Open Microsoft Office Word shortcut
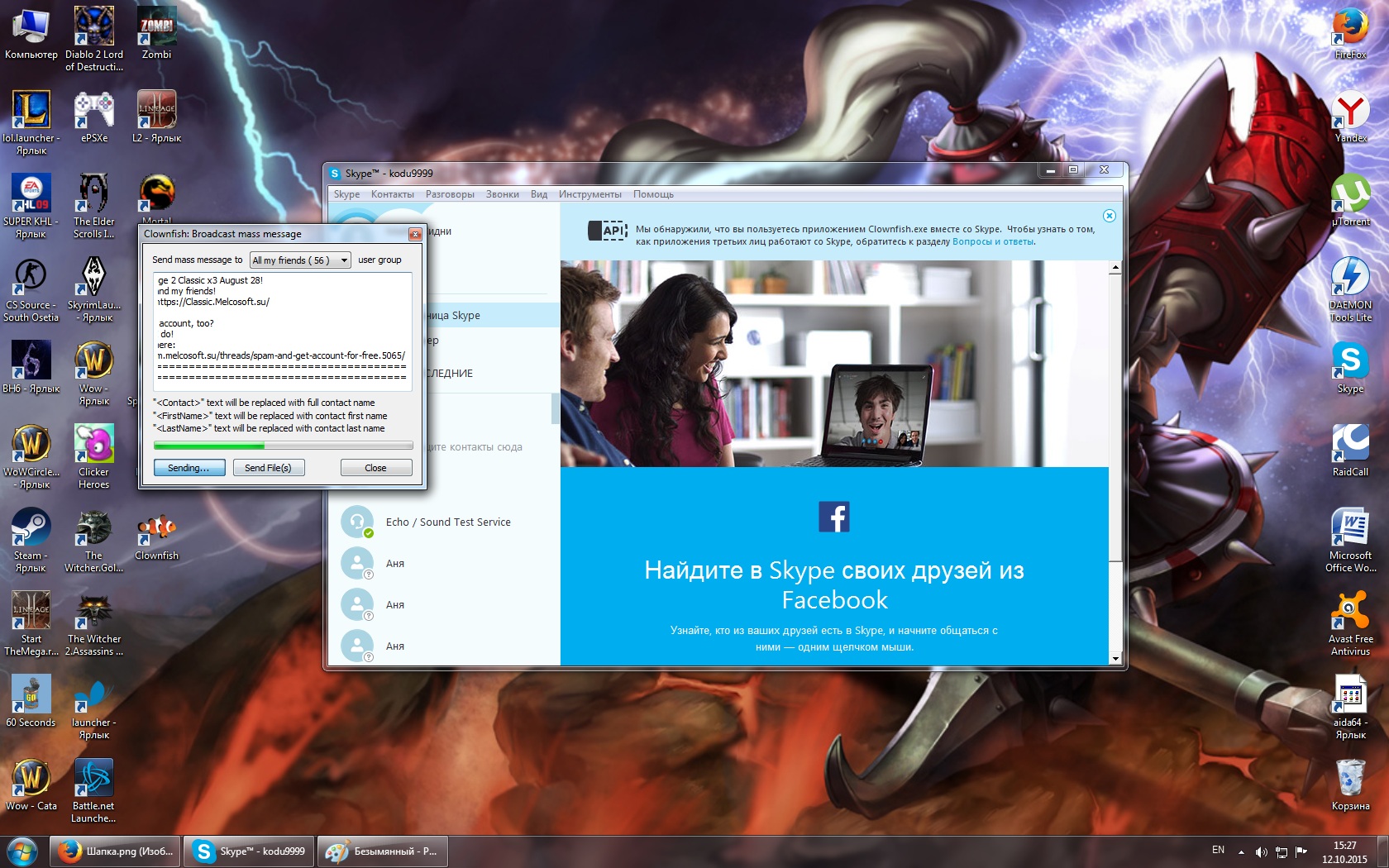Screen dimensions: 1389x868 (x=1350, y=539)
